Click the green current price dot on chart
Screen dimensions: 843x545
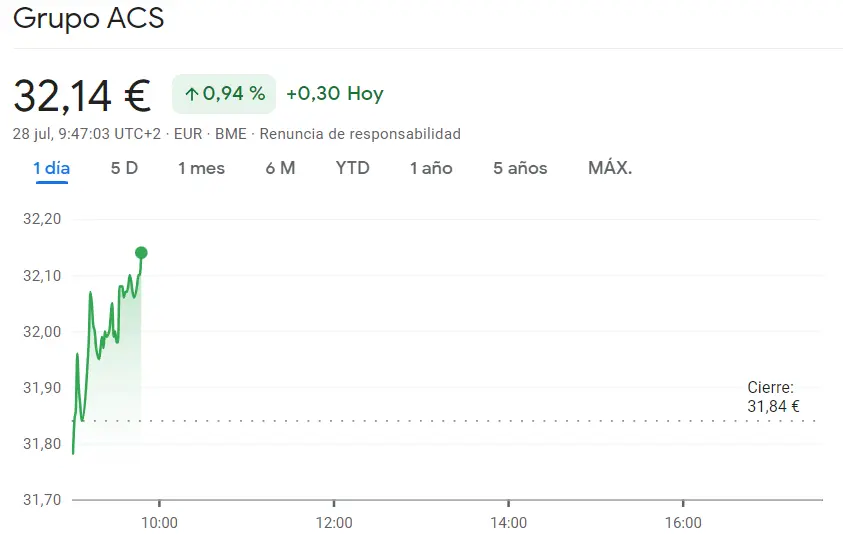(141, 253)
